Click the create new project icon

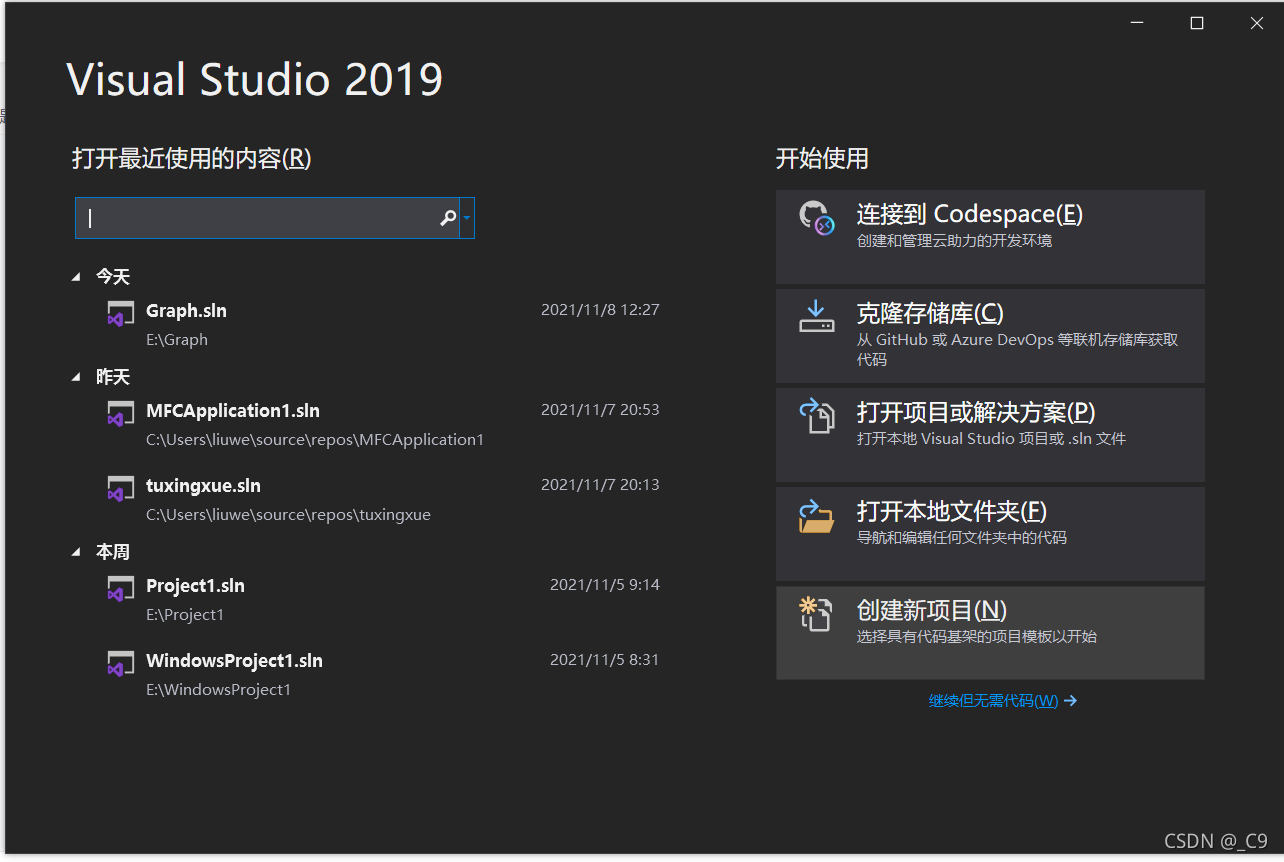pyautogui.click(x=816, y=614)
